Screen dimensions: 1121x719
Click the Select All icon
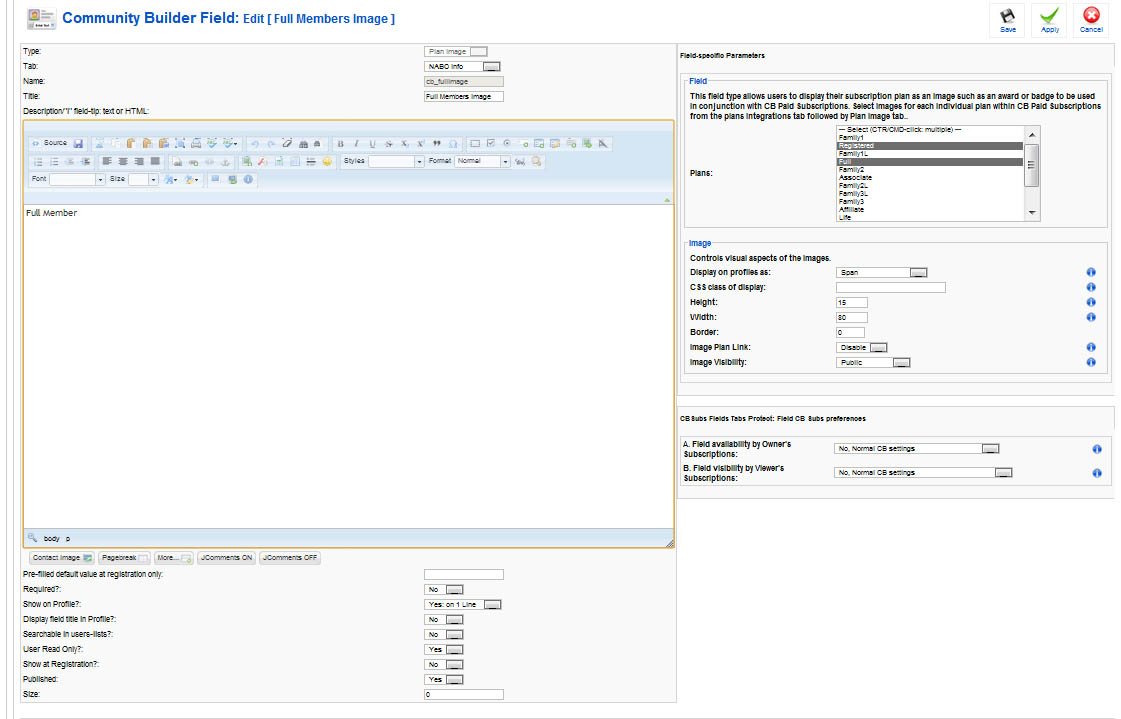point(179,144)
